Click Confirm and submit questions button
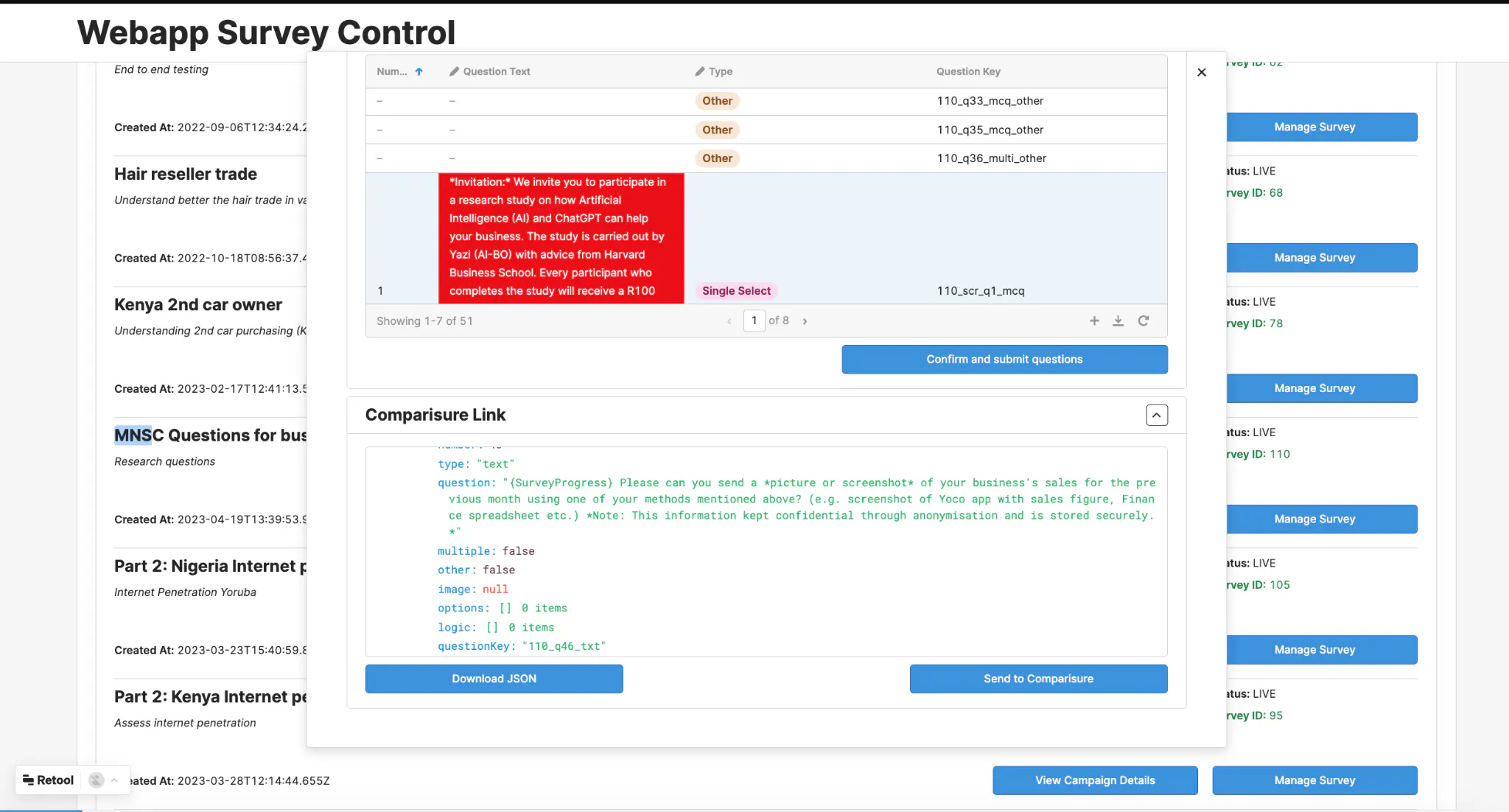This screenshot has width=1509, height=812. 1004,359
